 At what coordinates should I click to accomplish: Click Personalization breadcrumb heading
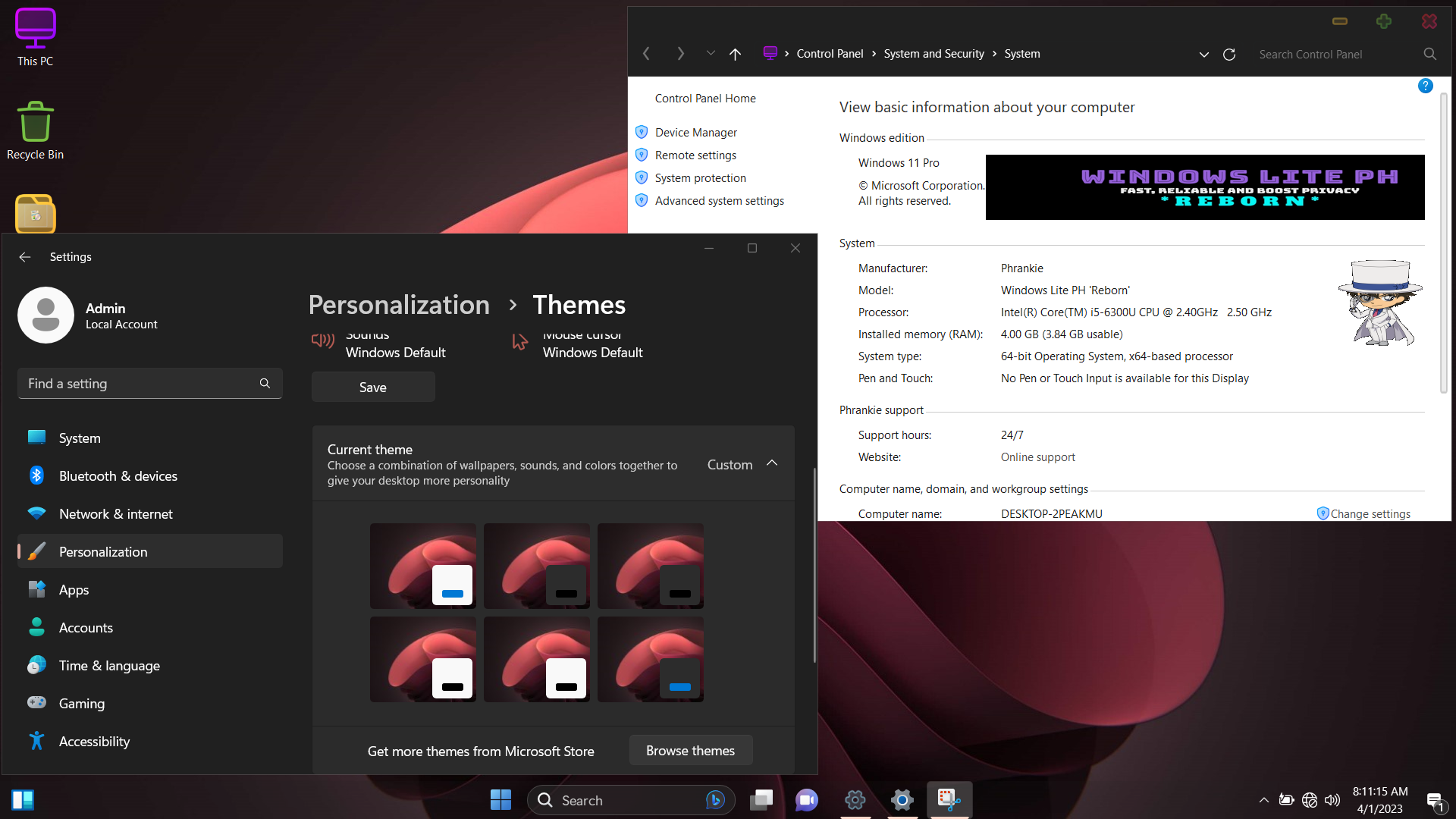point(399,305)
